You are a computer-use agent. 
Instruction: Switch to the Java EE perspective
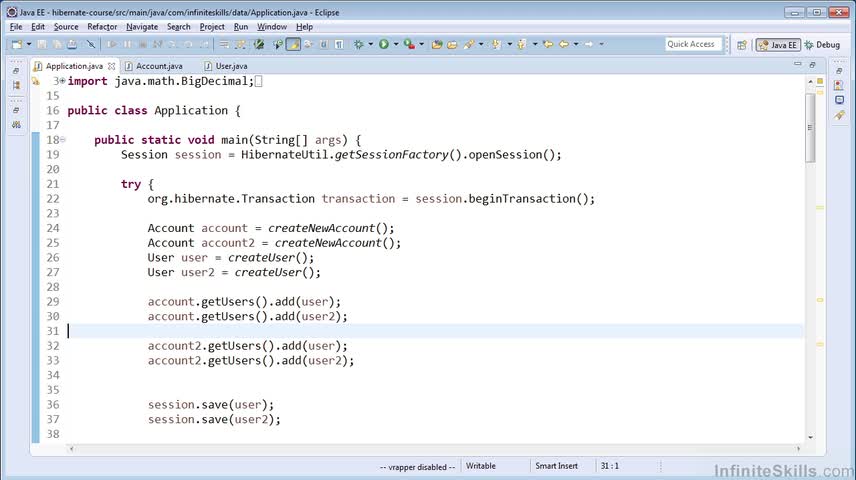[x=778, y=45]
